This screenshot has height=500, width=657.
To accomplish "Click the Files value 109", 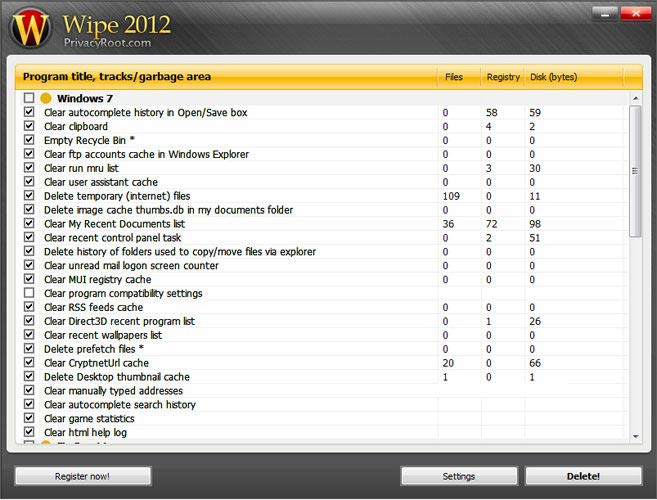I will [451, 196].
